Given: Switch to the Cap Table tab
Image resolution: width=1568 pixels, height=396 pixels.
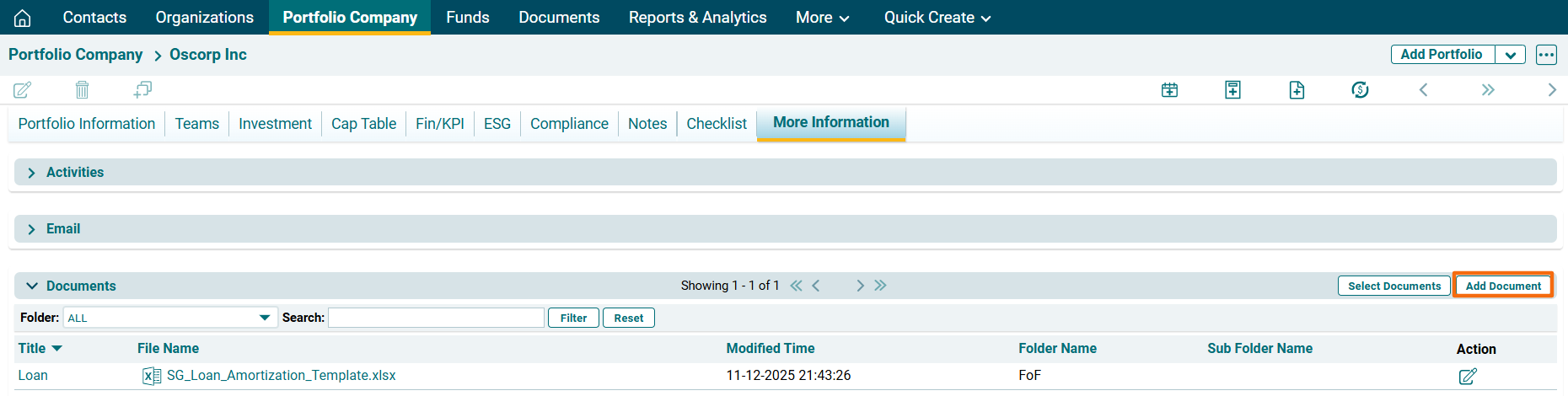Looking at the screenshot, I should tap(363, 124).
